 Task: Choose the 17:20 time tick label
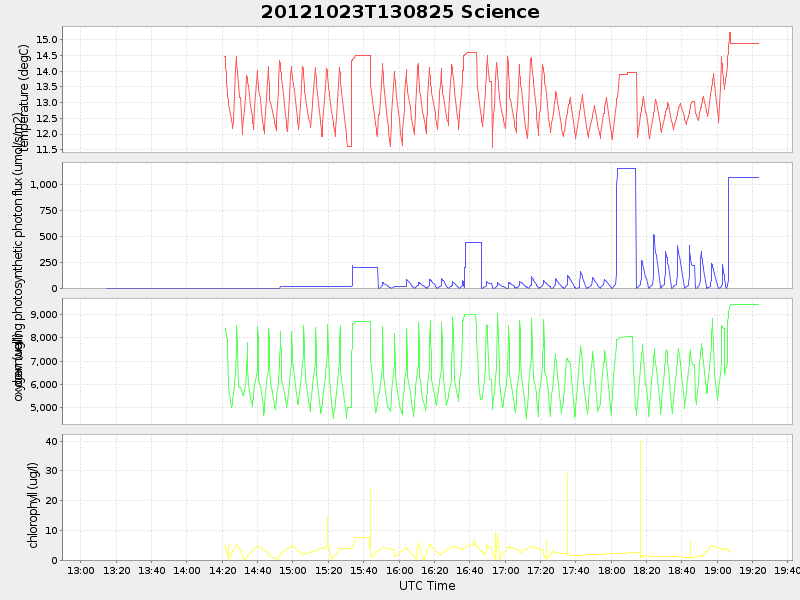[x=541, y=570]
